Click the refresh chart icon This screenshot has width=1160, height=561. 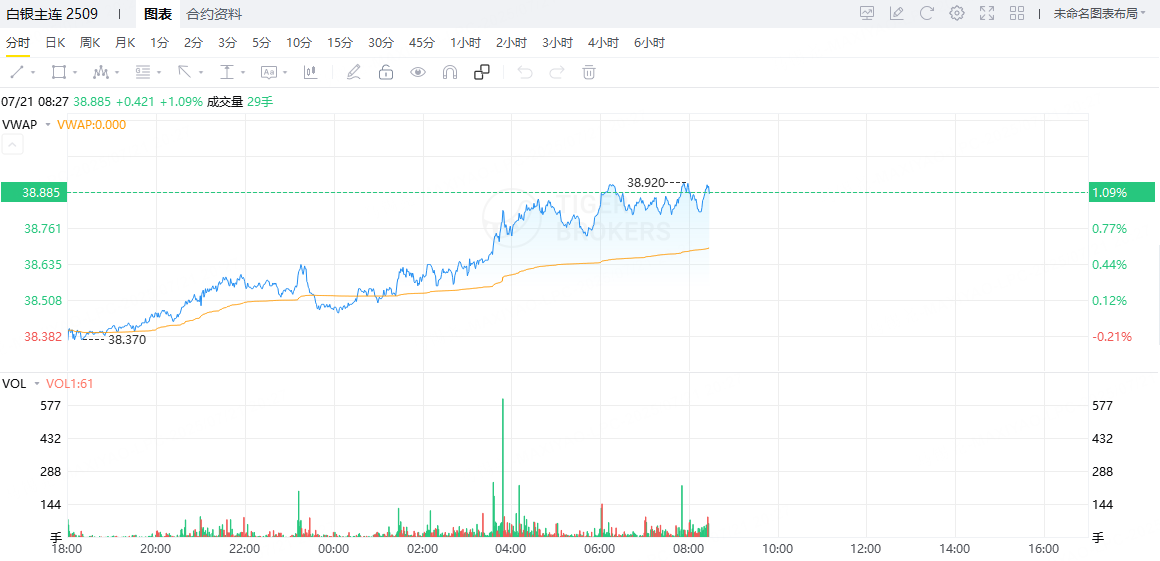[926, 13]
